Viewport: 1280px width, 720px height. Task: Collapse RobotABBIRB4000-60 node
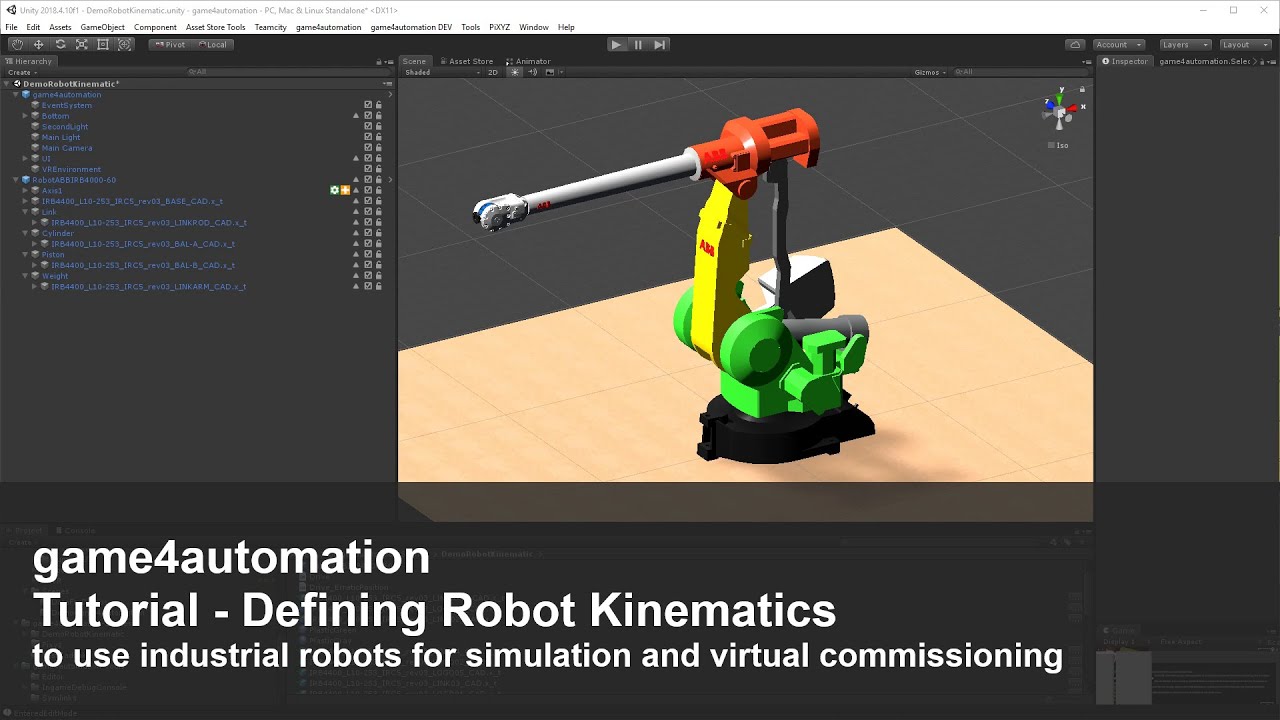(16, 180)
